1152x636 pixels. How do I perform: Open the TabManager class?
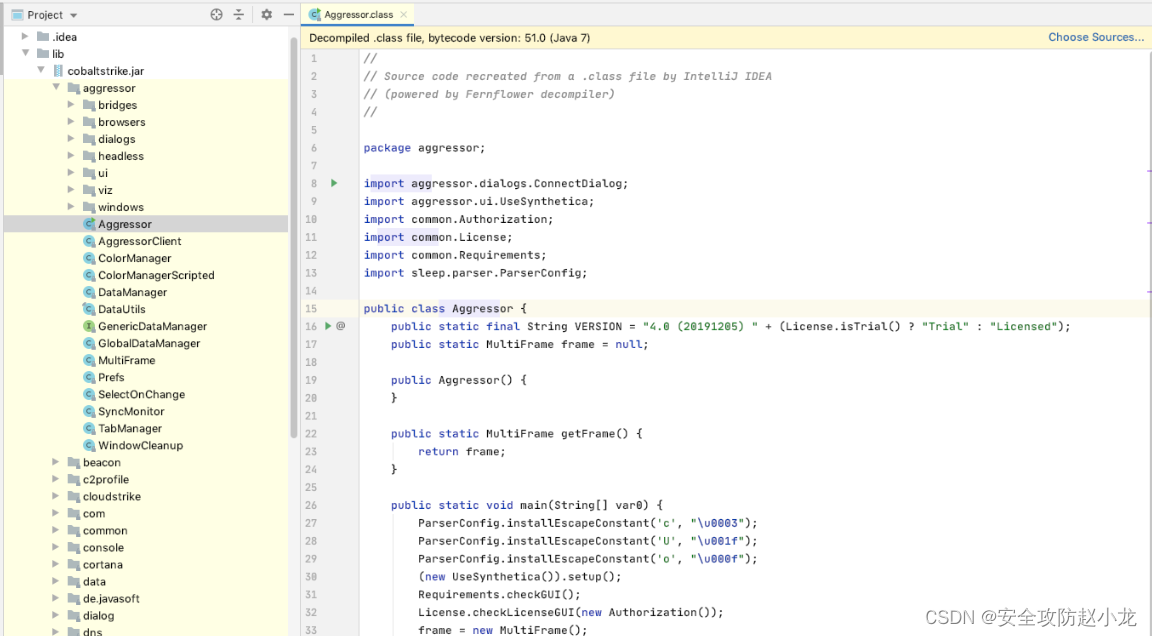129,428
